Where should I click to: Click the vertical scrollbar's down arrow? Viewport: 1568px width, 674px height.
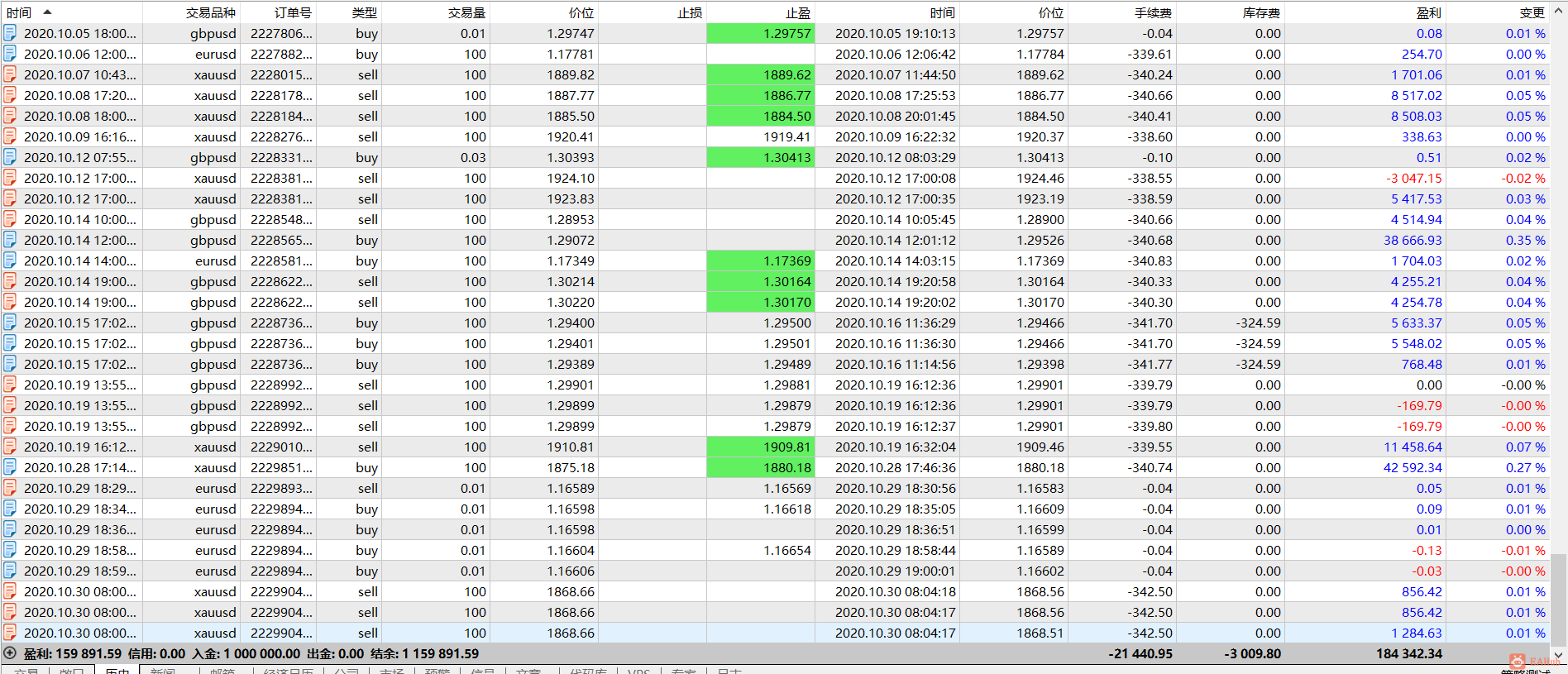[x=1559, y=655]
